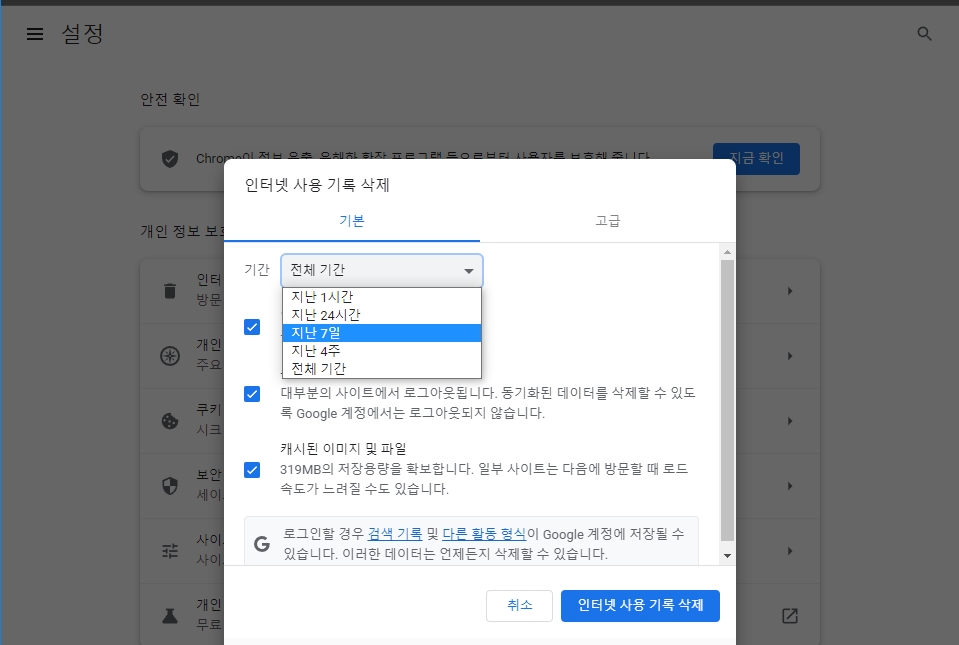Viewport: 959px width, 645px height.
Task: Expand the cookies row arrow
Action: [790, 421]
